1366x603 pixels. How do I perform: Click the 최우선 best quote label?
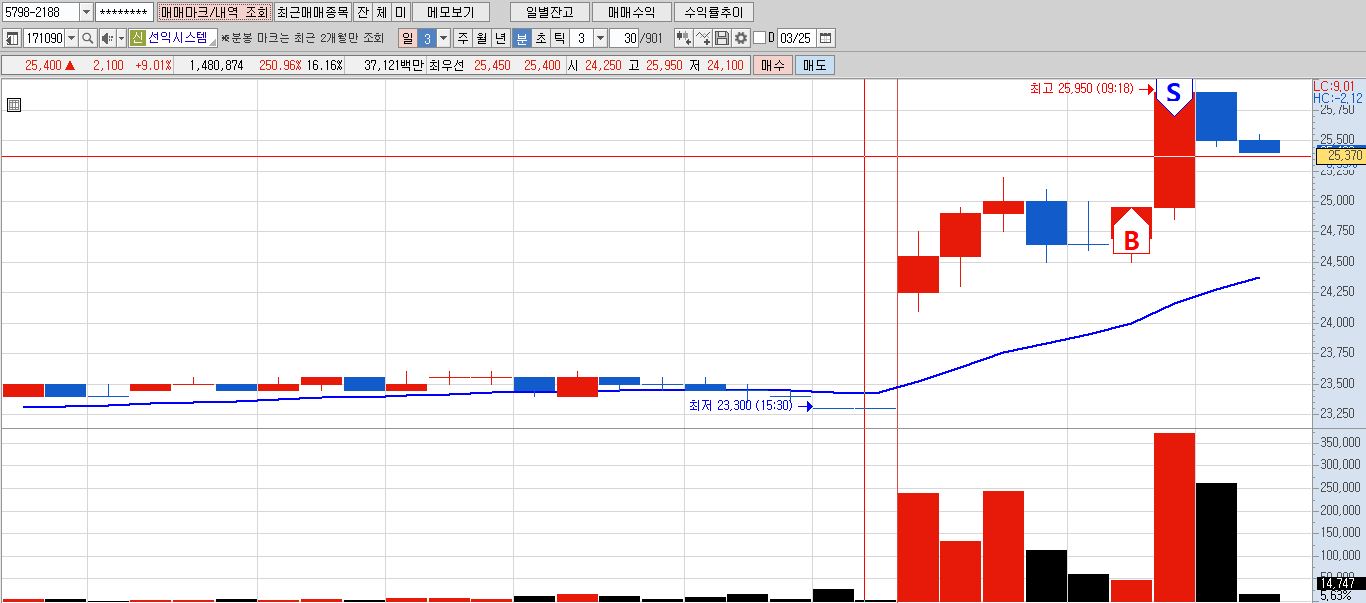447,65
